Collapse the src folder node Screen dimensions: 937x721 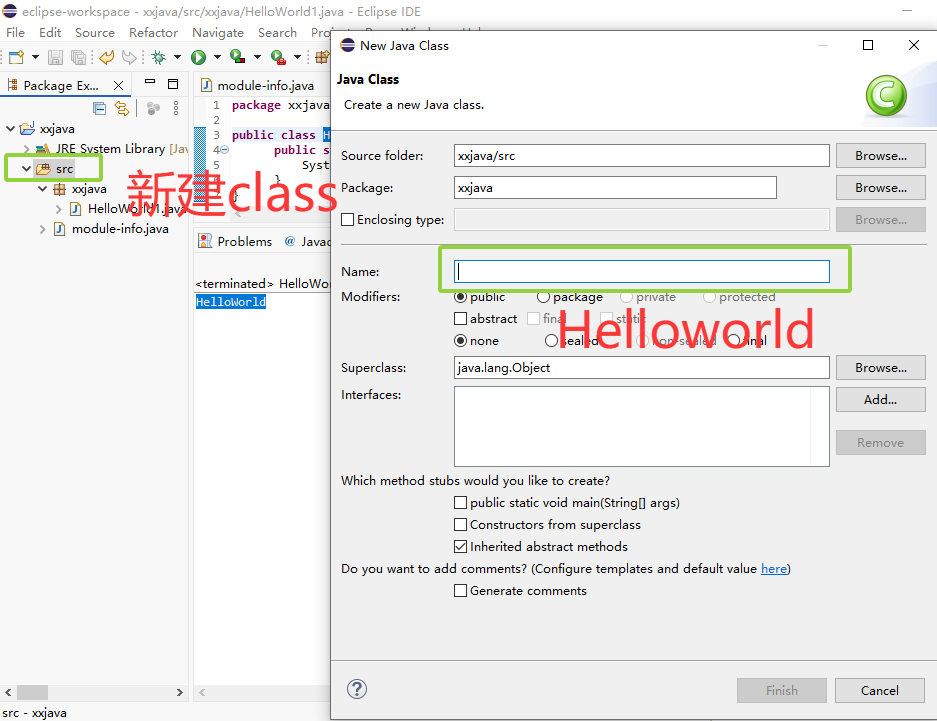click(26, 168)
